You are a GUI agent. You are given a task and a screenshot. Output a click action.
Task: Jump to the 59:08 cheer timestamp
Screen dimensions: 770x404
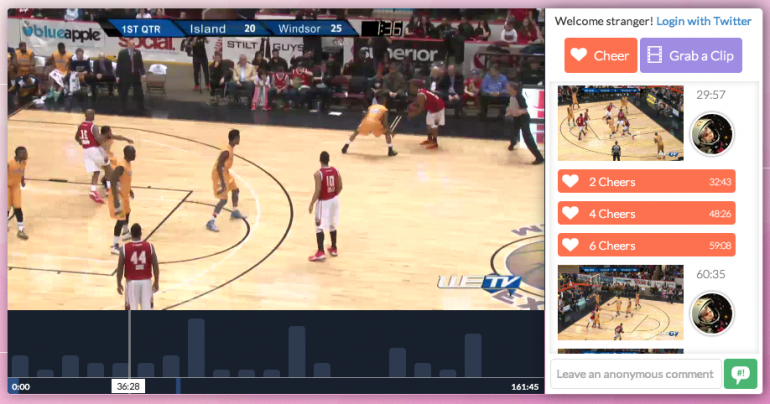[720, 245]
